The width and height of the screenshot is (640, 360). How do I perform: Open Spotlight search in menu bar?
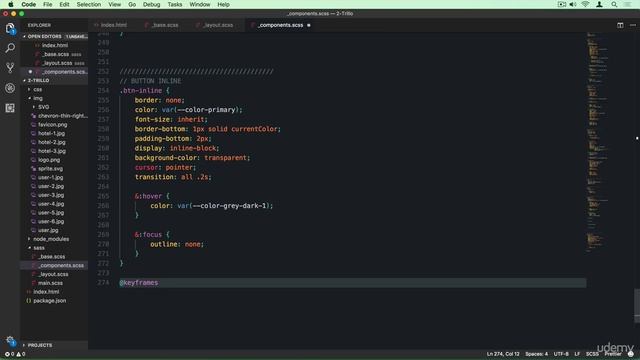[614, 4]
